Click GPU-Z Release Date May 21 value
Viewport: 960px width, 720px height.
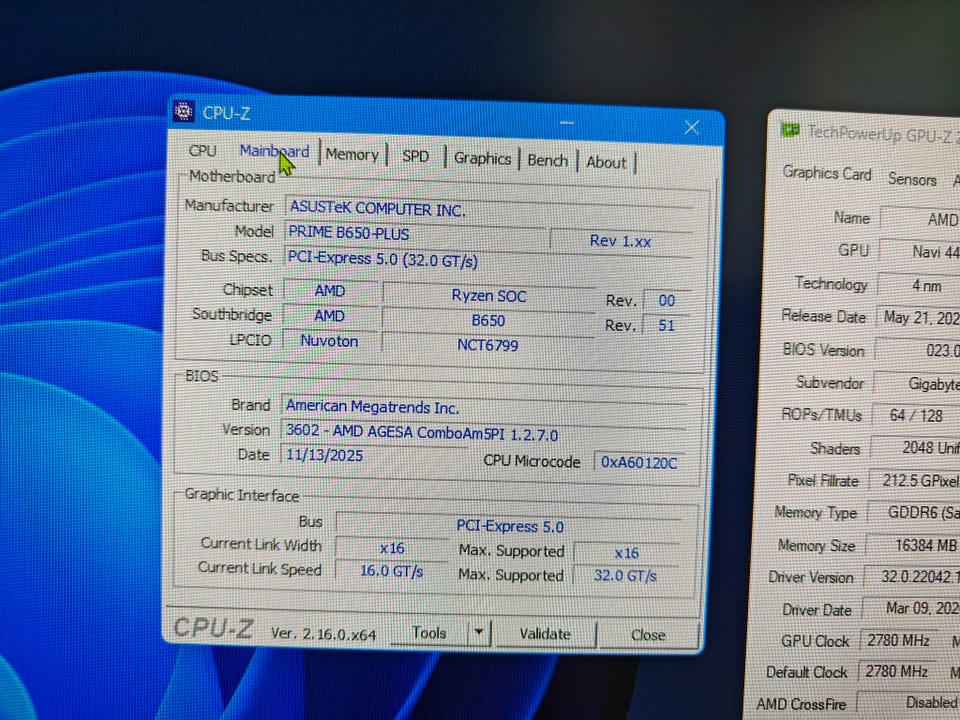click(x=918, y=317)
